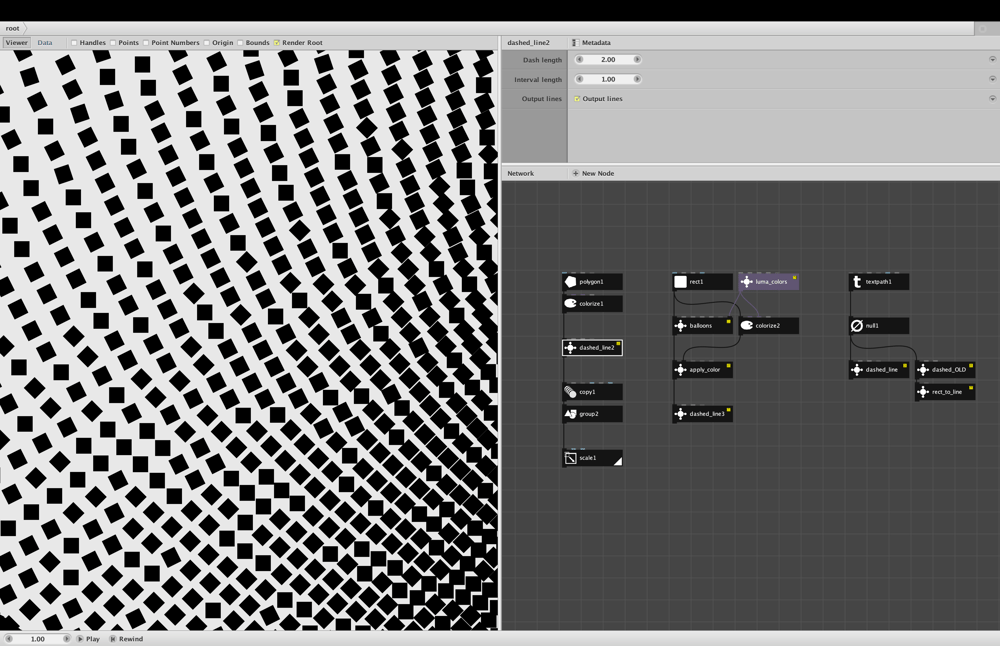Select the dashed_line3 node icon
1000x646 pixels.
[x=680, y=414]
